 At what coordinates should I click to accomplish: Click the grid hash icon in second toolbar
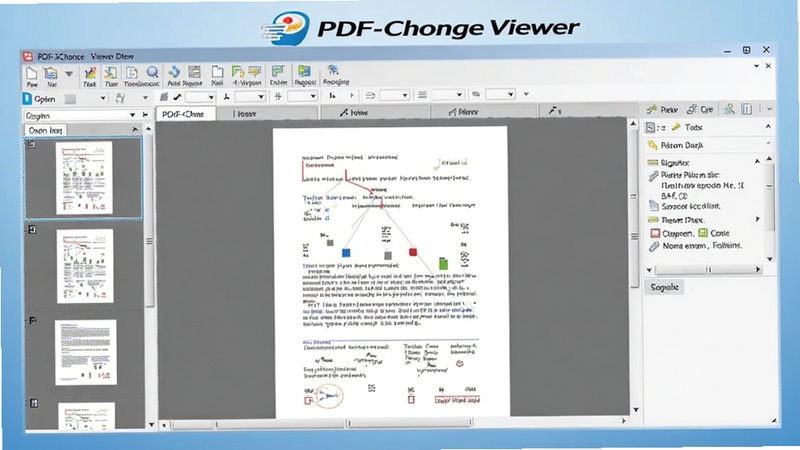click(x=278, y=96)
